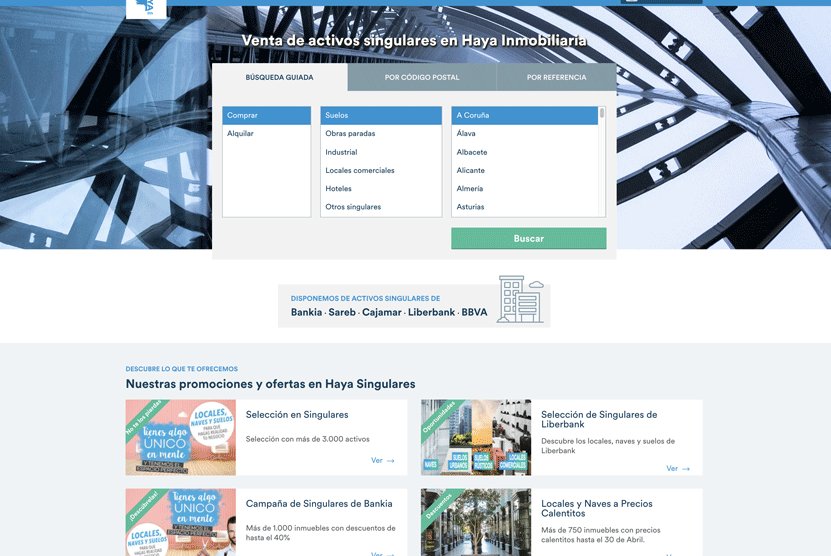831x556 pixels.
Task: Choose Industrial asset type
Action: (381, 152)
